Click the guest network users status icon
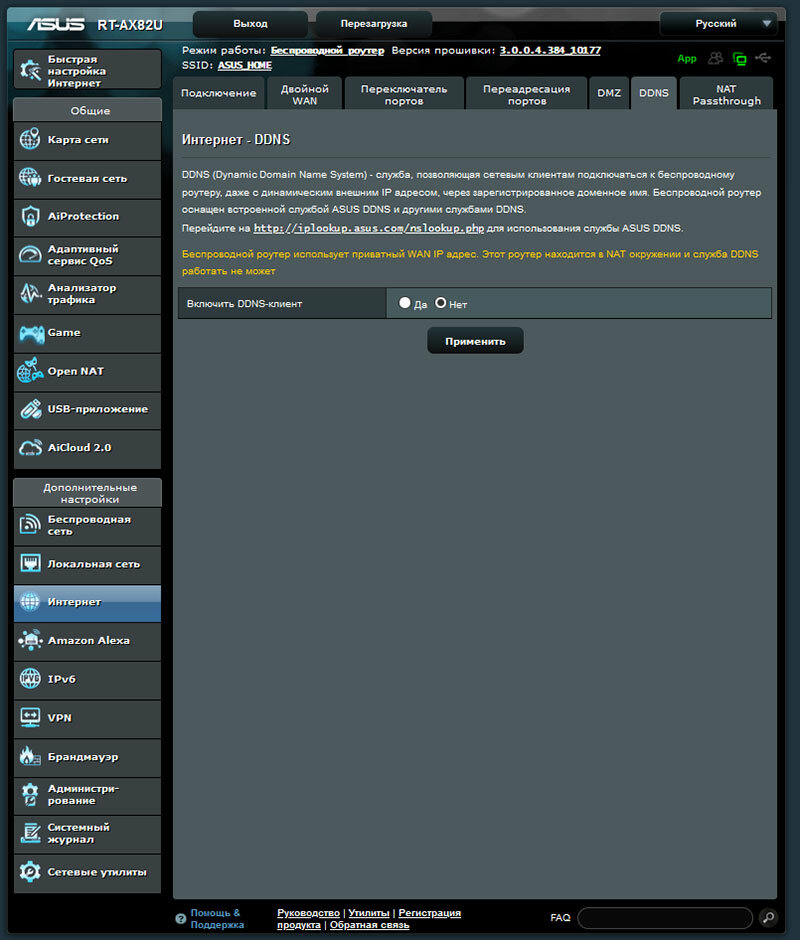The image size is (800, 940). 715,58
